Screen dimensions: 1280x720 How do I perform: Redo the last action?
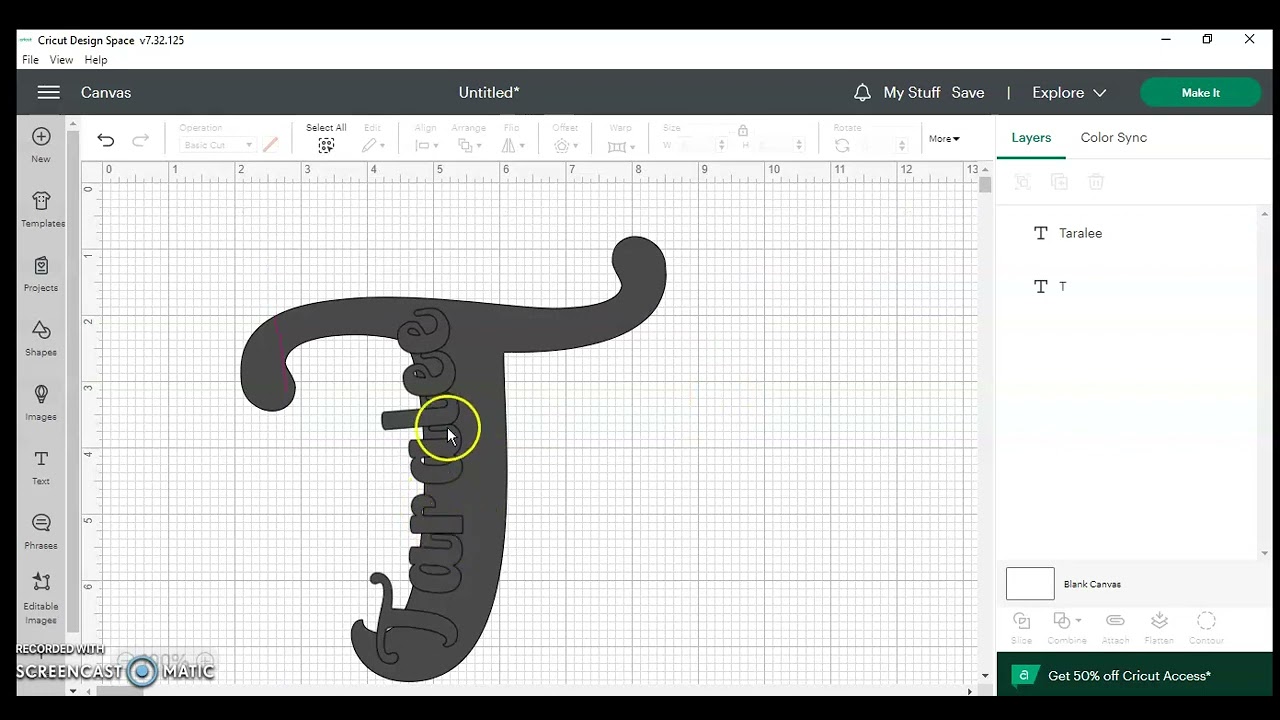click(141, 141)
